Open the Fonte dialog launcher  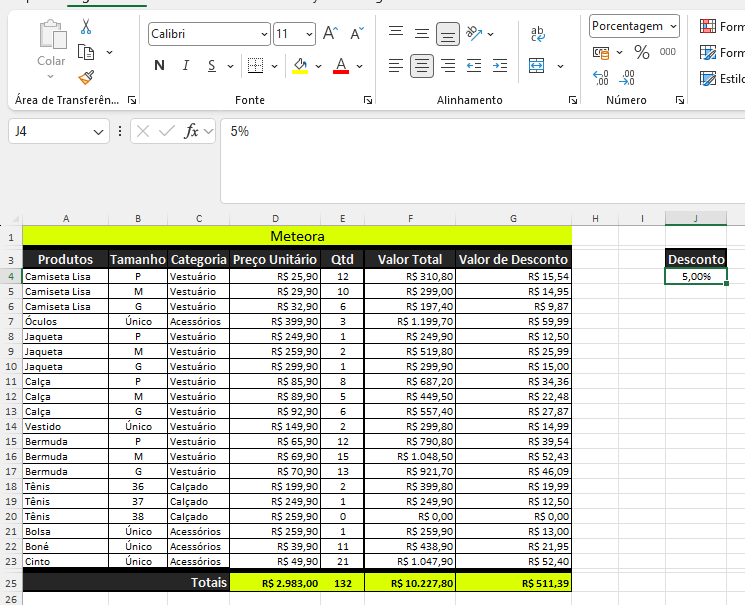(368, 100)
